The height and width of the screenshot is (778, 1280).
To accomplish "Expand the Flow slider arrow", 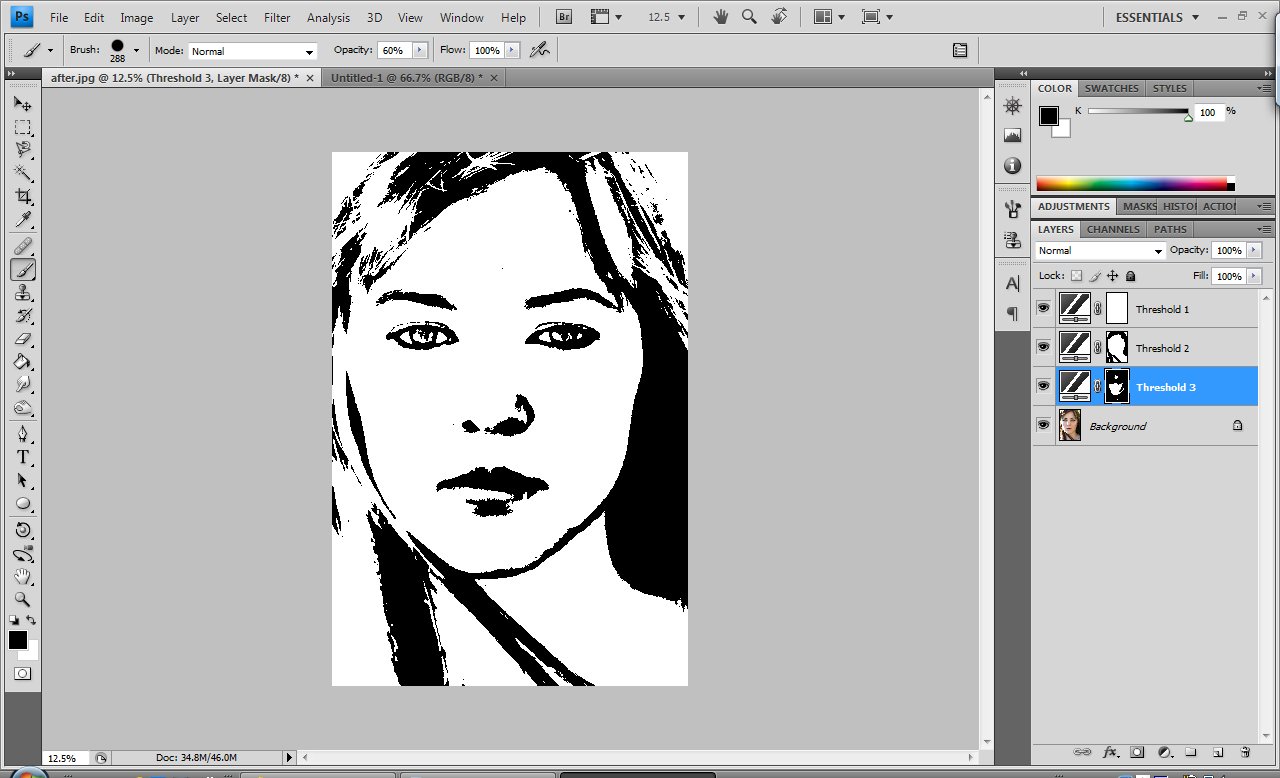I will point(513,50).
